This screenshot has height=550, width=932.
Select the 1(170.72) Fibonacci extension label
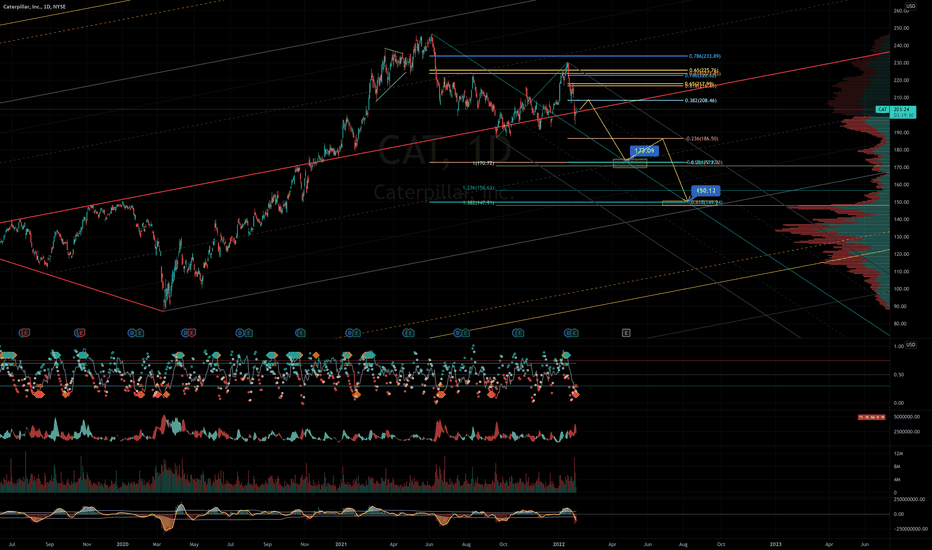[483, 163]
